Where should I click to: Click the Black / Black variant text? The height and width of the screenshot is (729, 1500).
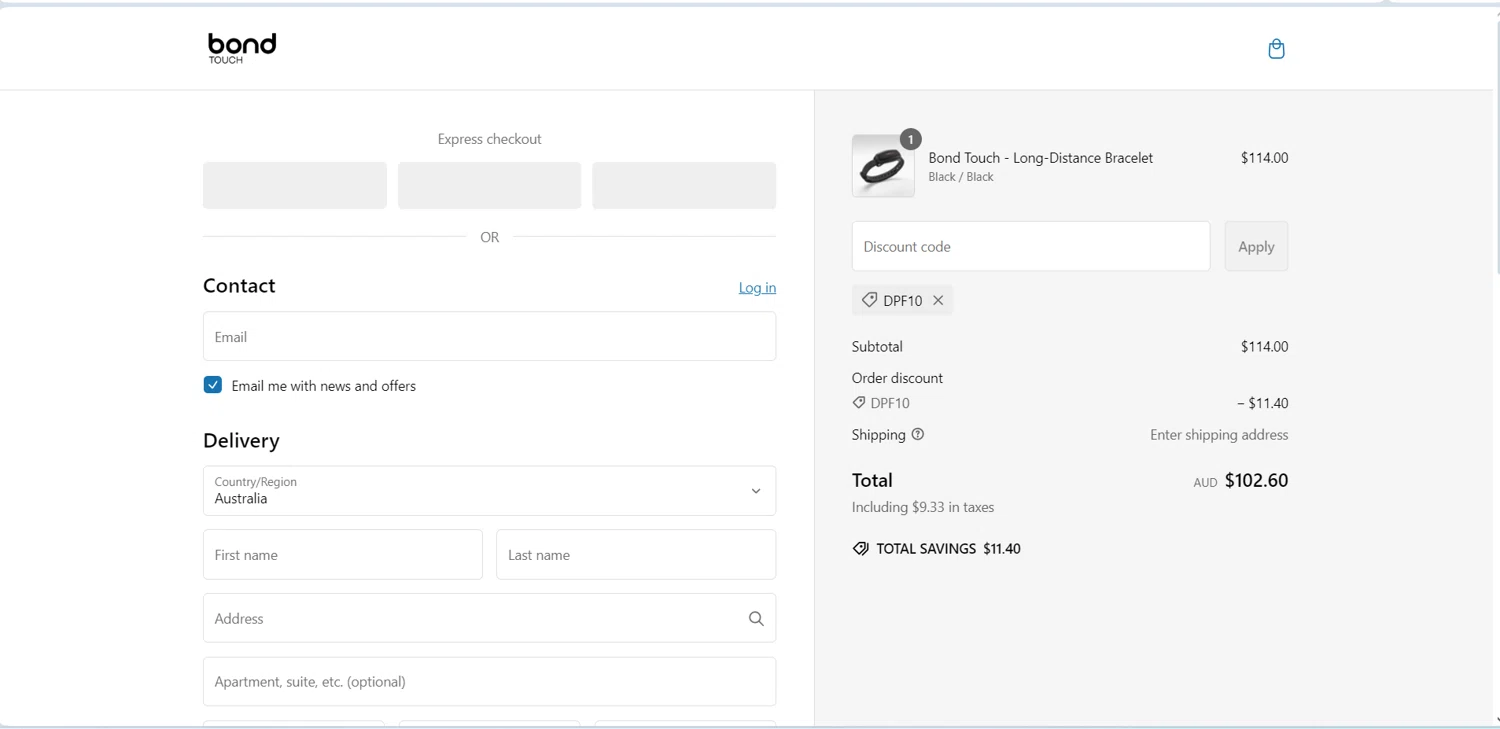pyautogui.click(x=961, y=177)
